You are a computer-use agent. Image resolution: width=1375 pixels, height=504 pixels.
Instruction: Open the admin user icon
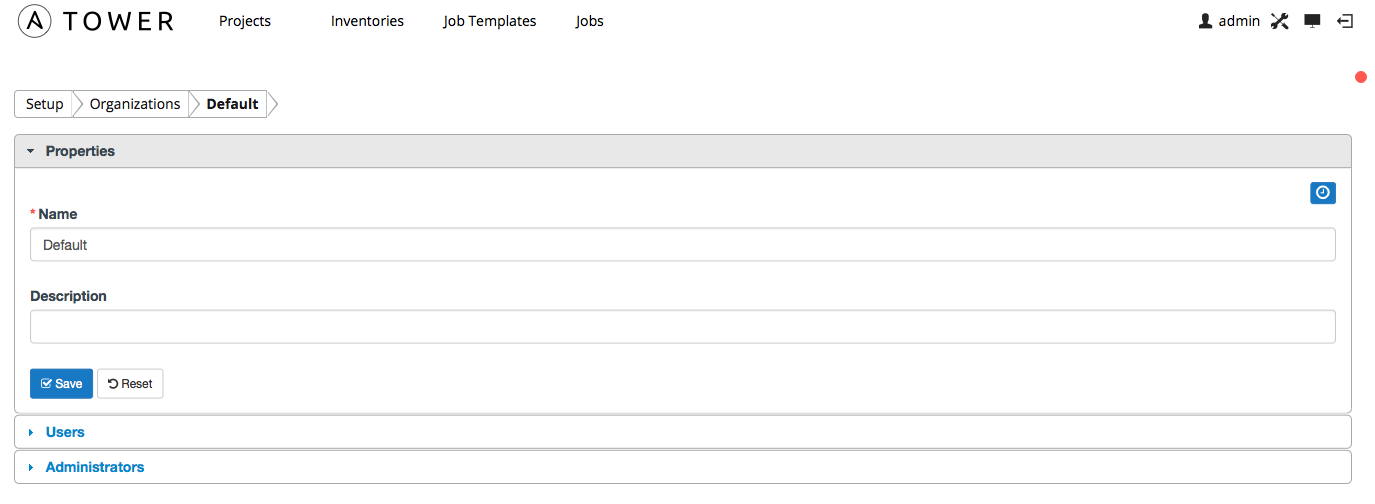point(1205,21)
